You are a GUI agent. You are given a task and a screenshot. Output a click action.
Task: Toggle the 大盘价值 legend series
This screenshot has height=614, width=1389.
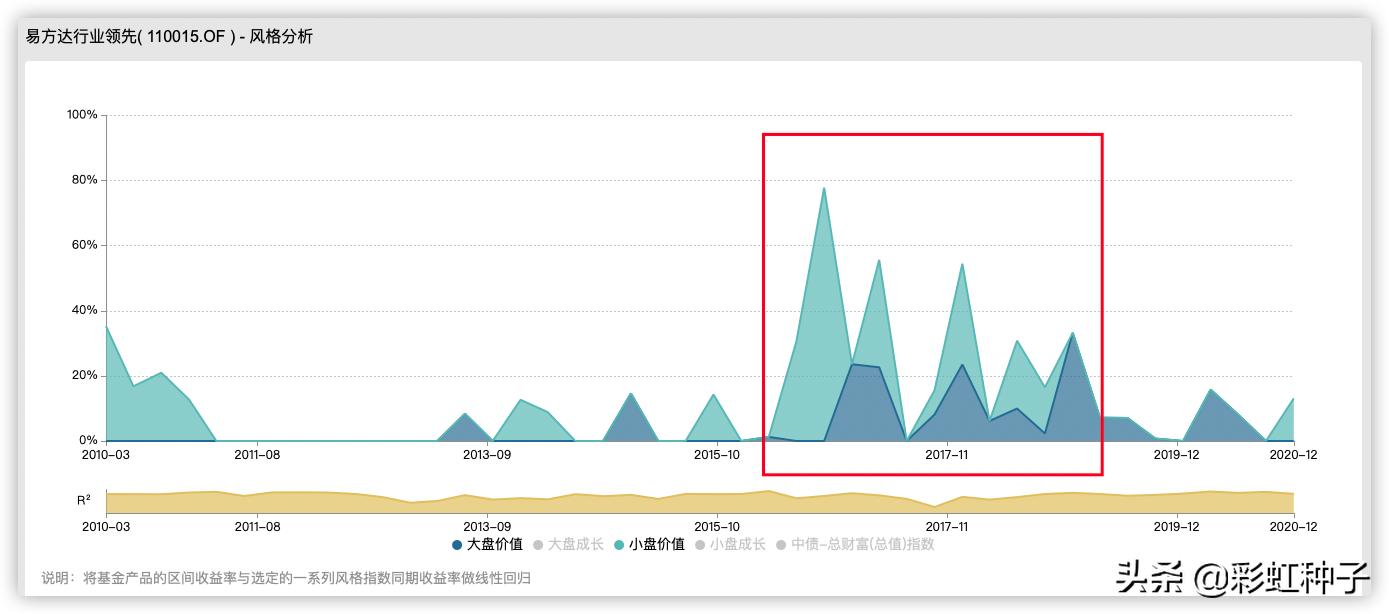[487, 545]
